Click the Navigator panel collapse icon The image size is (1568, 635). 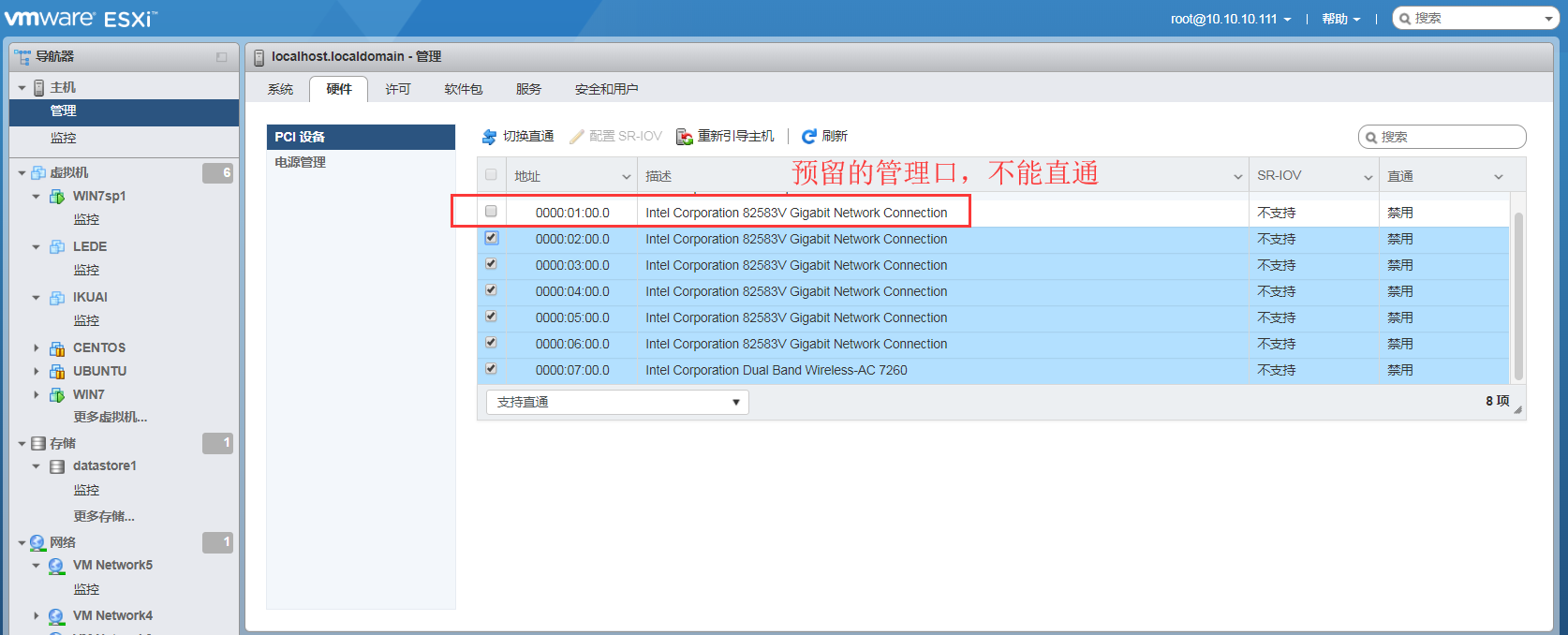221,57
